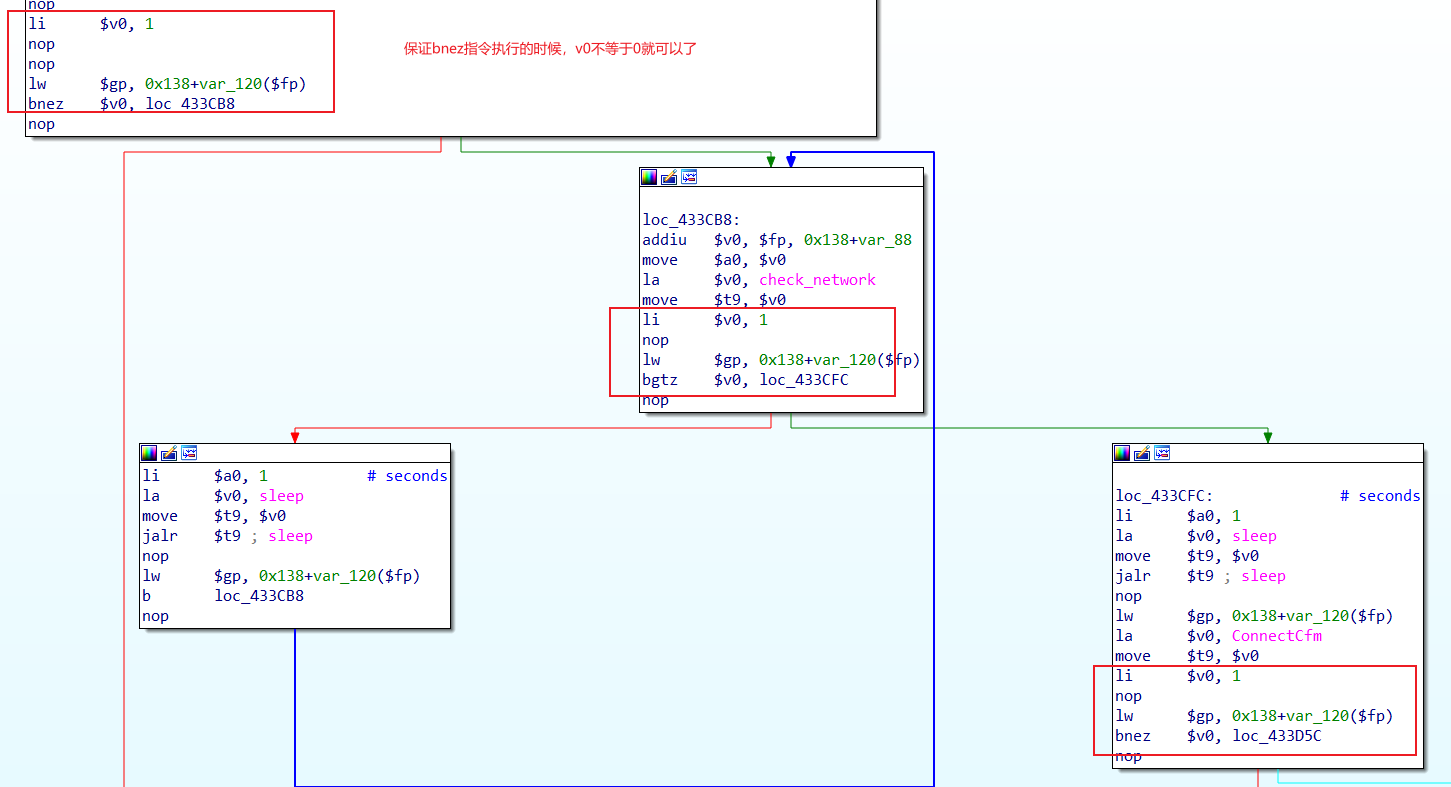Click 'la $v0, sleep' in loc_433CFC block
This screenshot has height=787, width=1451.
(x=1195, y=536)
